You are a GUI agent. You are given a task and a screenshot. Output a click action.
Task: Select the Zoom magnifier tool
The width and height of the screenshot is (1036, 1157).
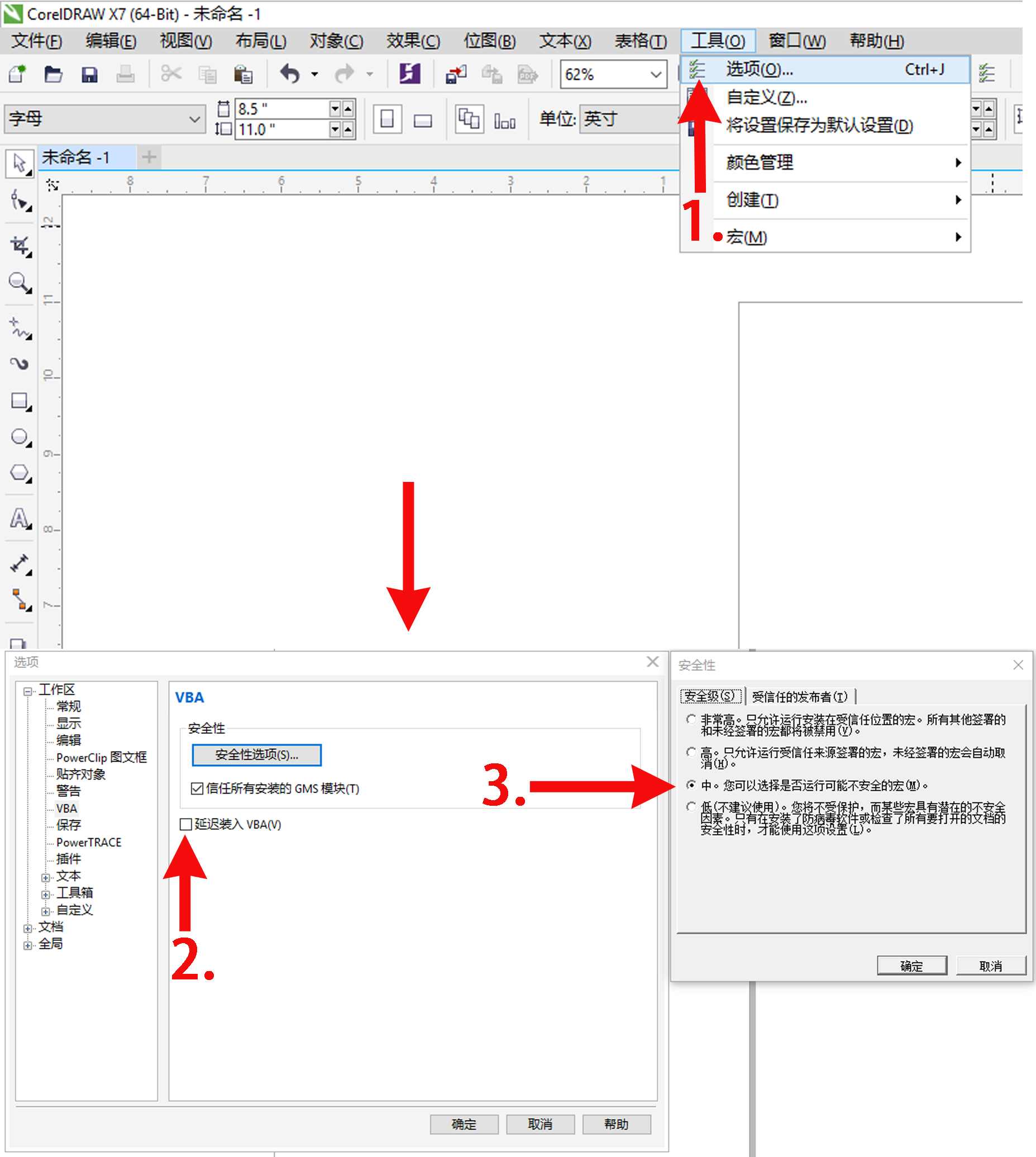(x=21, y=283)
